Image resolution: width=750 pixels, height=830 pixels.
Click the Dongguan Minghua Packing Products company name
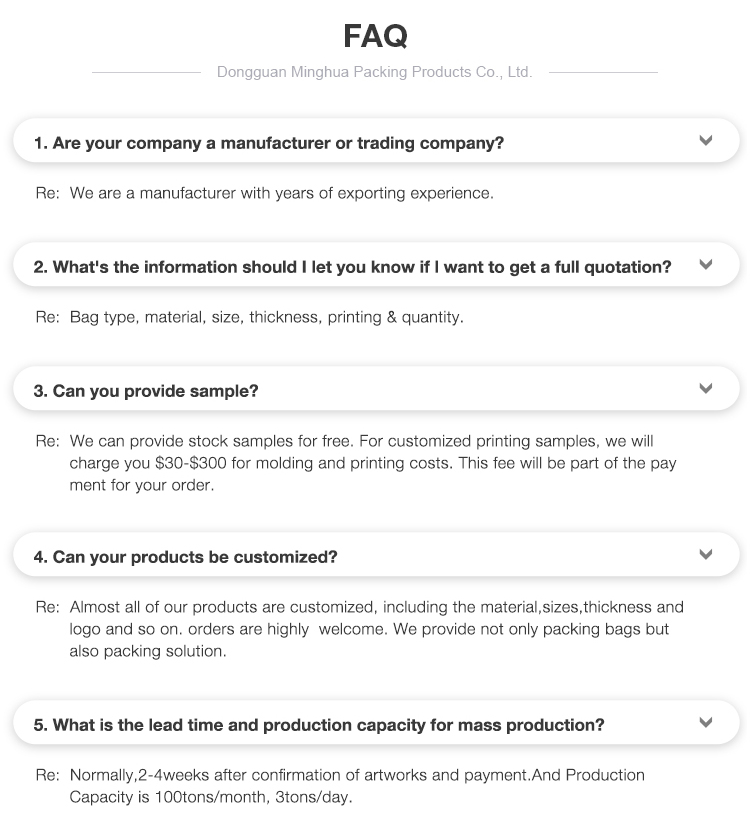(375, 72)
